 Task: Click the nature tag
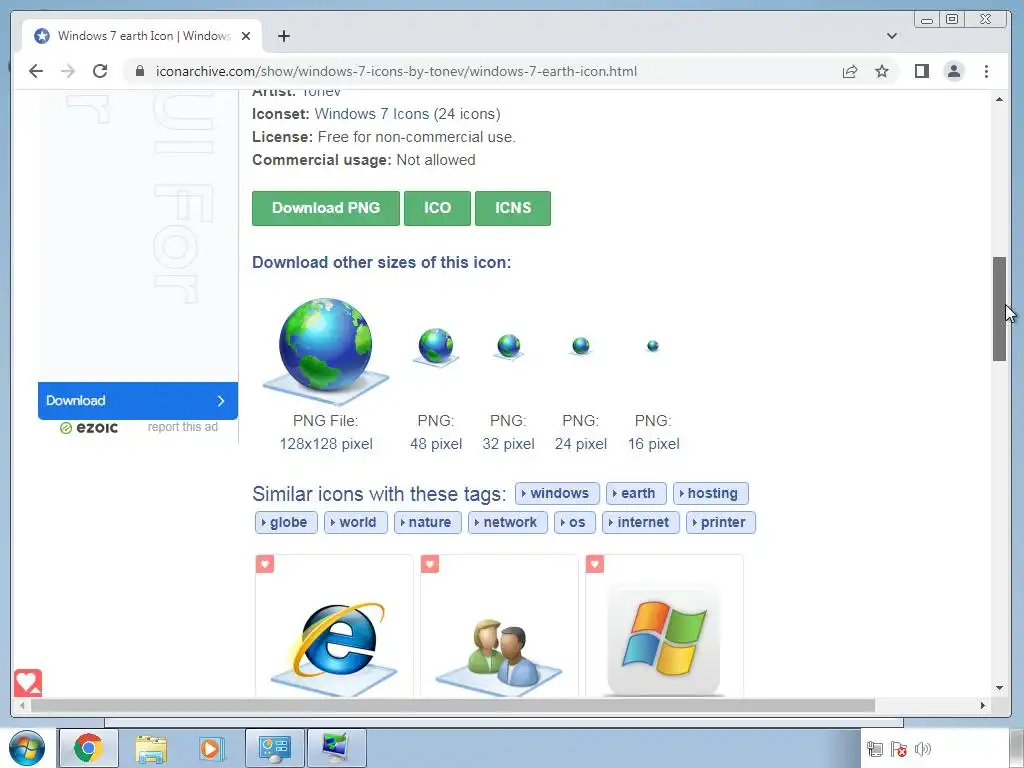pyautogui.click(x=428, y=522)
